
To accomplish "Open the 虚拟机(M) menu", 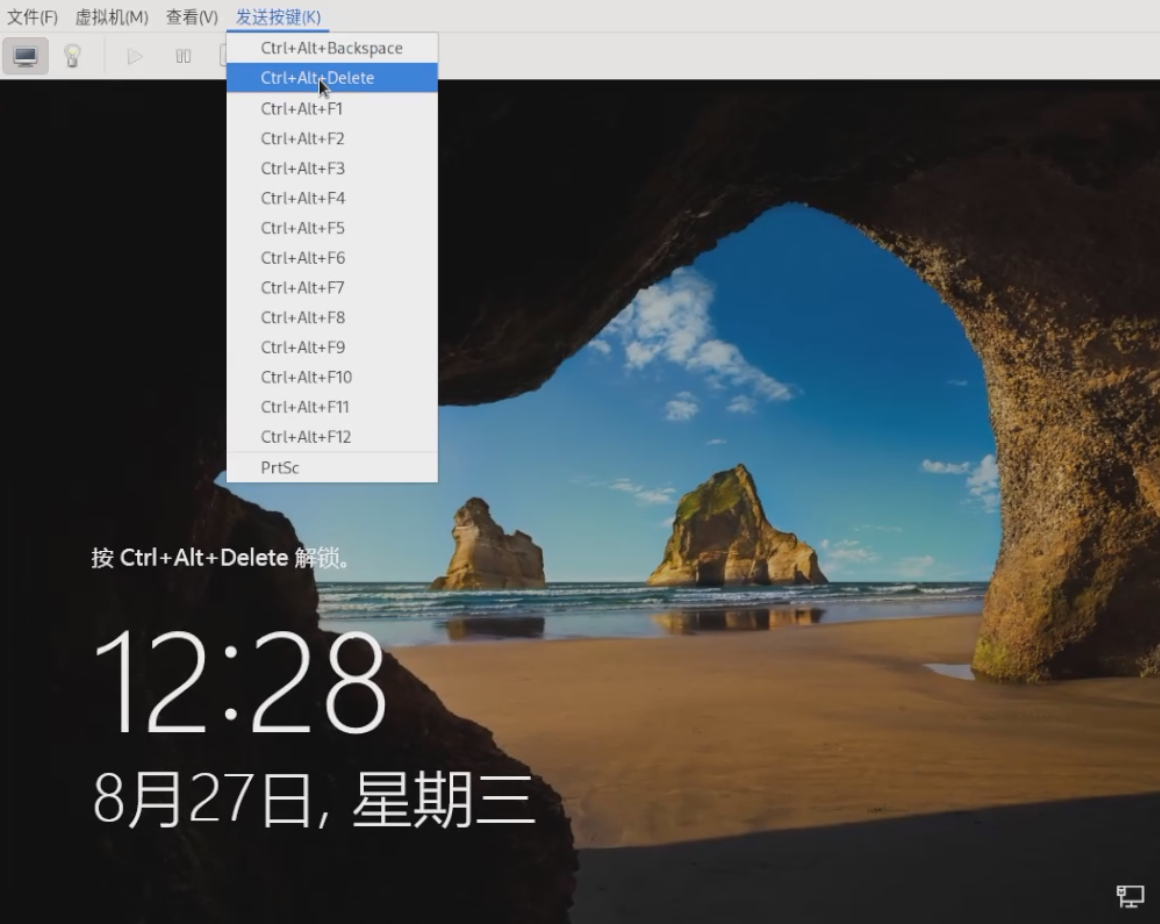I will [x=112, y=17].
